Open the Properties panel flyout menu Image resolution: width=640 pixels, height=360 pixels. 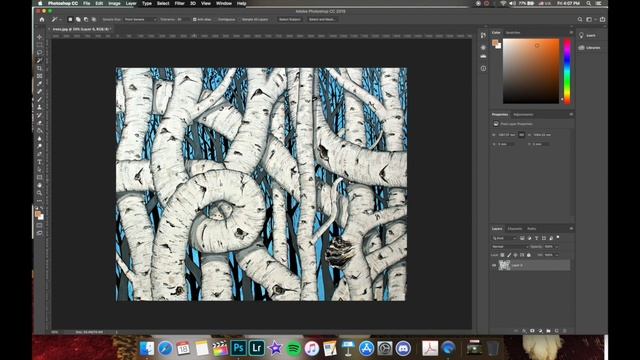coord(571,114)
